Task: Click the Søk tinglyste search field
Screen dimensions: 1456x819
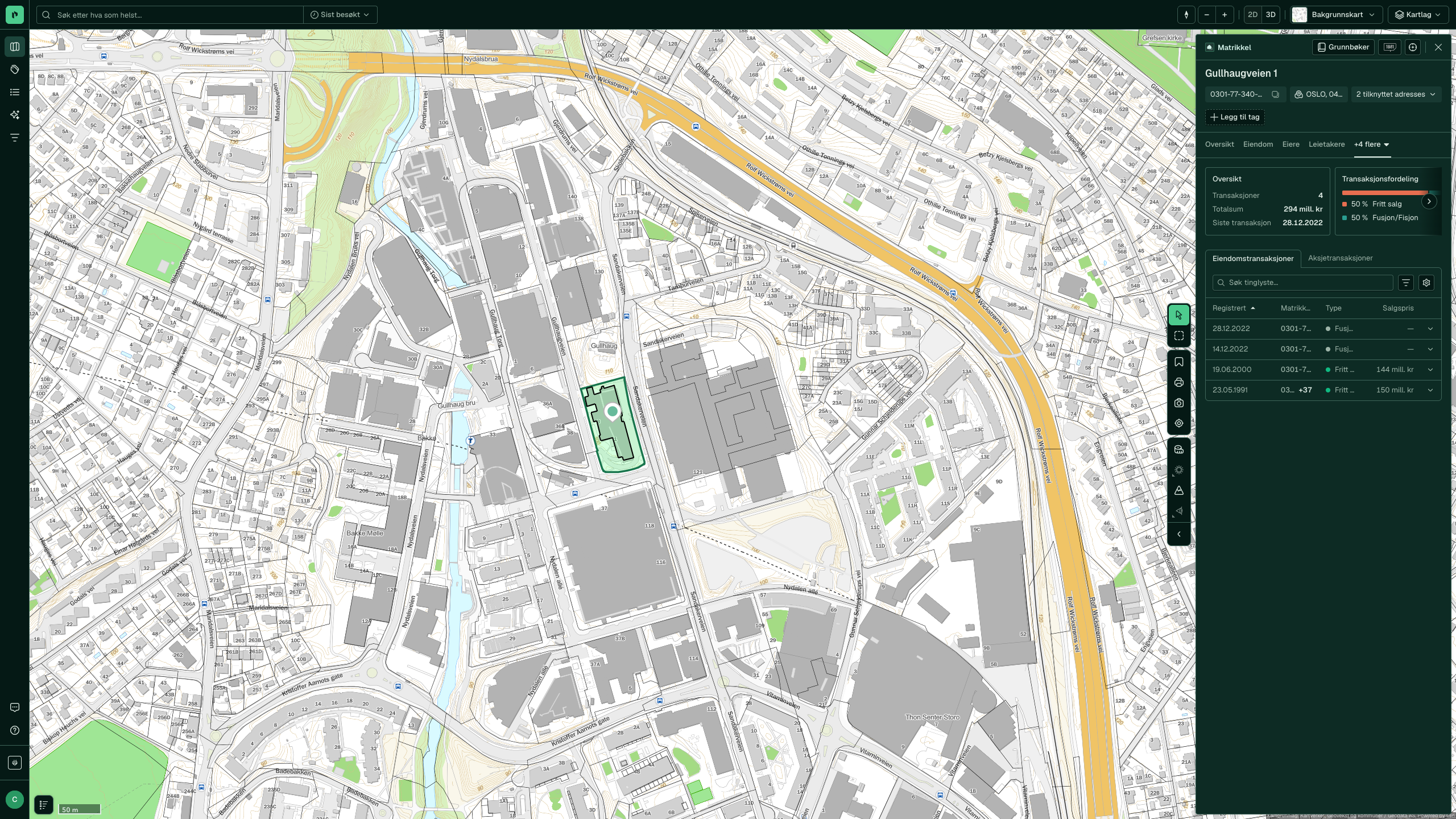Action: (x=1303, y=283)
